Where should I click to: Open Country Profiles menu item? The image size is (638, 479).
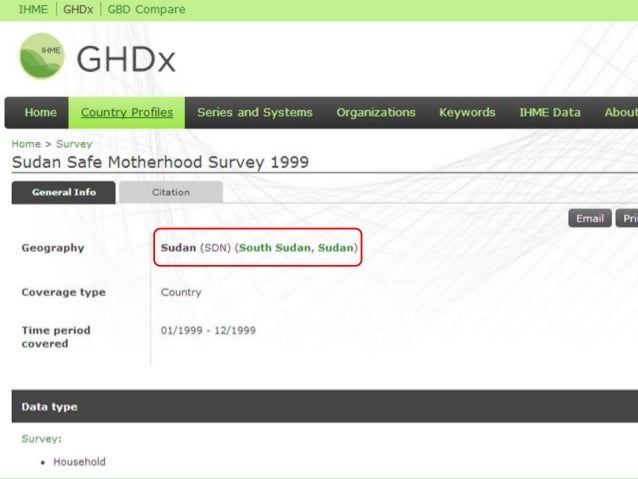(127, 112)
